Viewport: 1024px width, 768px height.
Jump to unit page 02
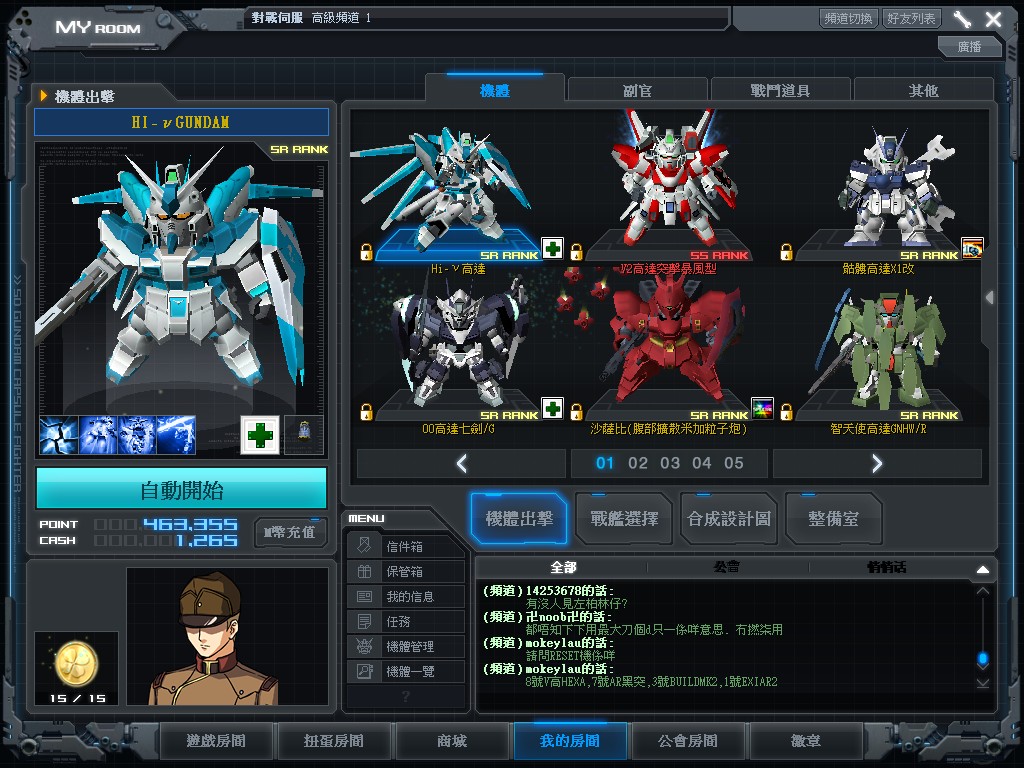pos(637,463)
